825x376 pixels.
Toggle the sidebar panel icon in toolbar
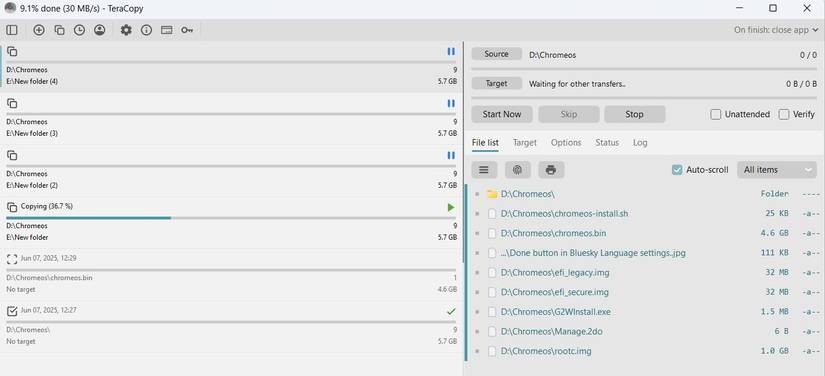click(x=12, y=30)
